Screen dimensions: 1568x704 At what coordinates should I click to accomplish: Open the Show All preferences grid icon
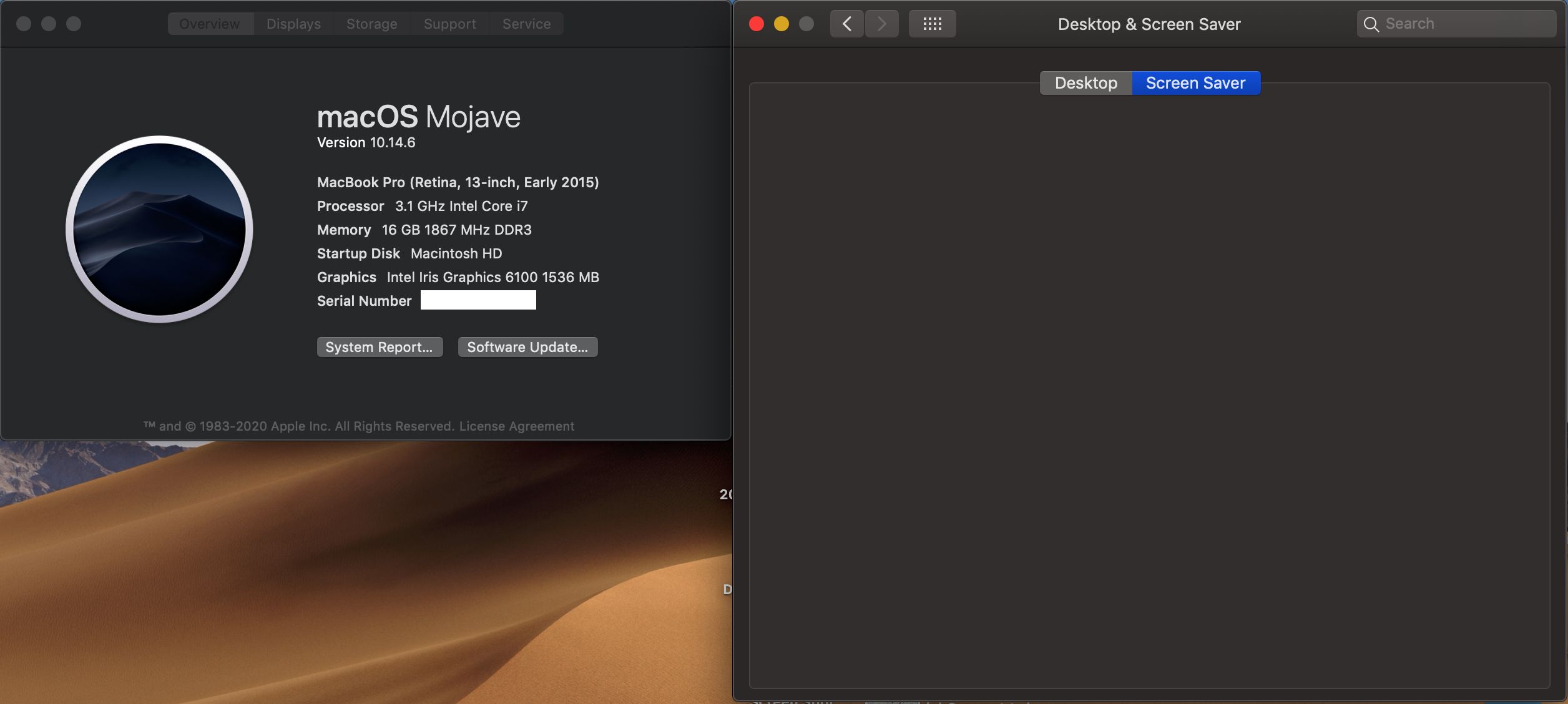tap(931, 23)
